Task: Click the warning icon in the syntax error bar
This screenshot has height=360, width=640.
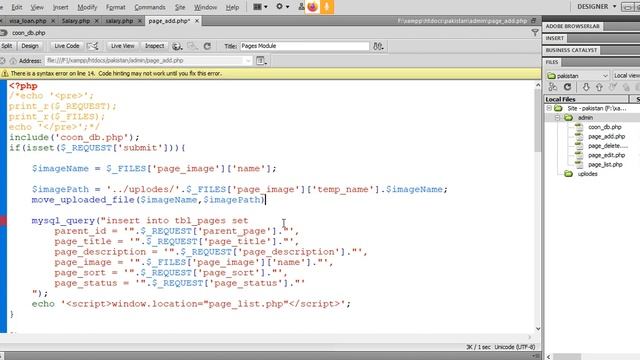Action: tap(5, 73)
